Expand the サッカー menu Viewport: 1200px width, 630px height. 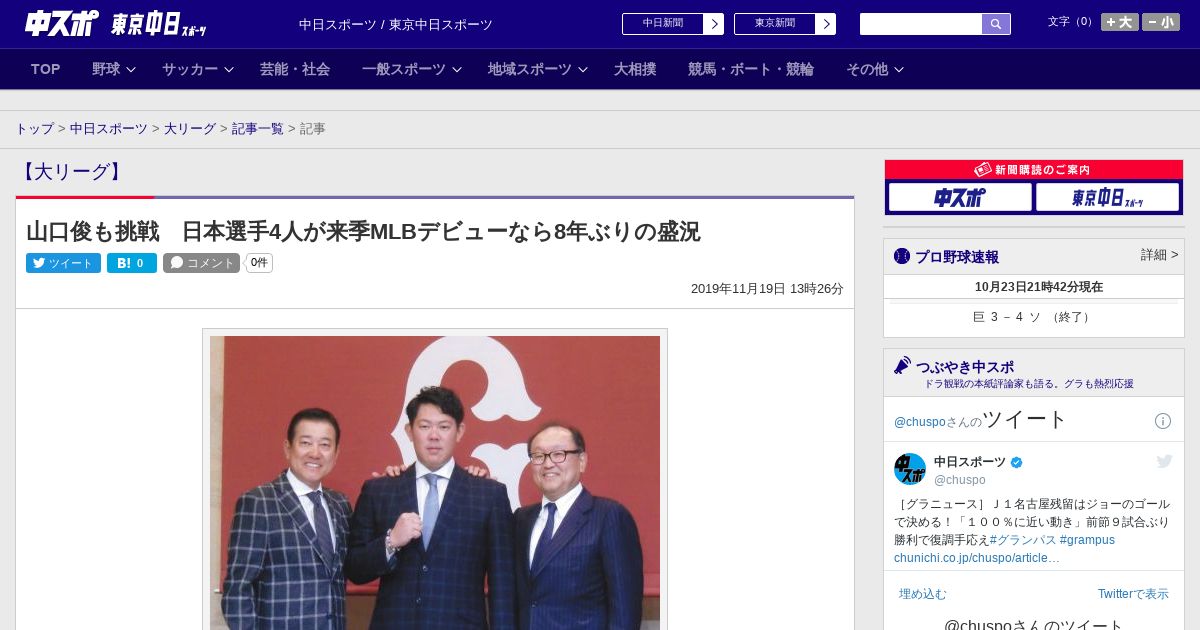(x=198, y=69)
